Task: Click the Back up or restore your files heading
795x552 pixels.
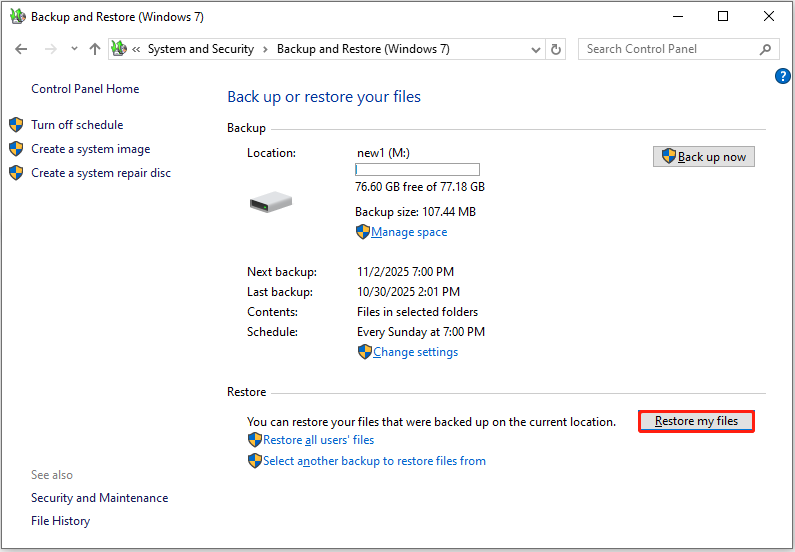Action: [324, 97]
